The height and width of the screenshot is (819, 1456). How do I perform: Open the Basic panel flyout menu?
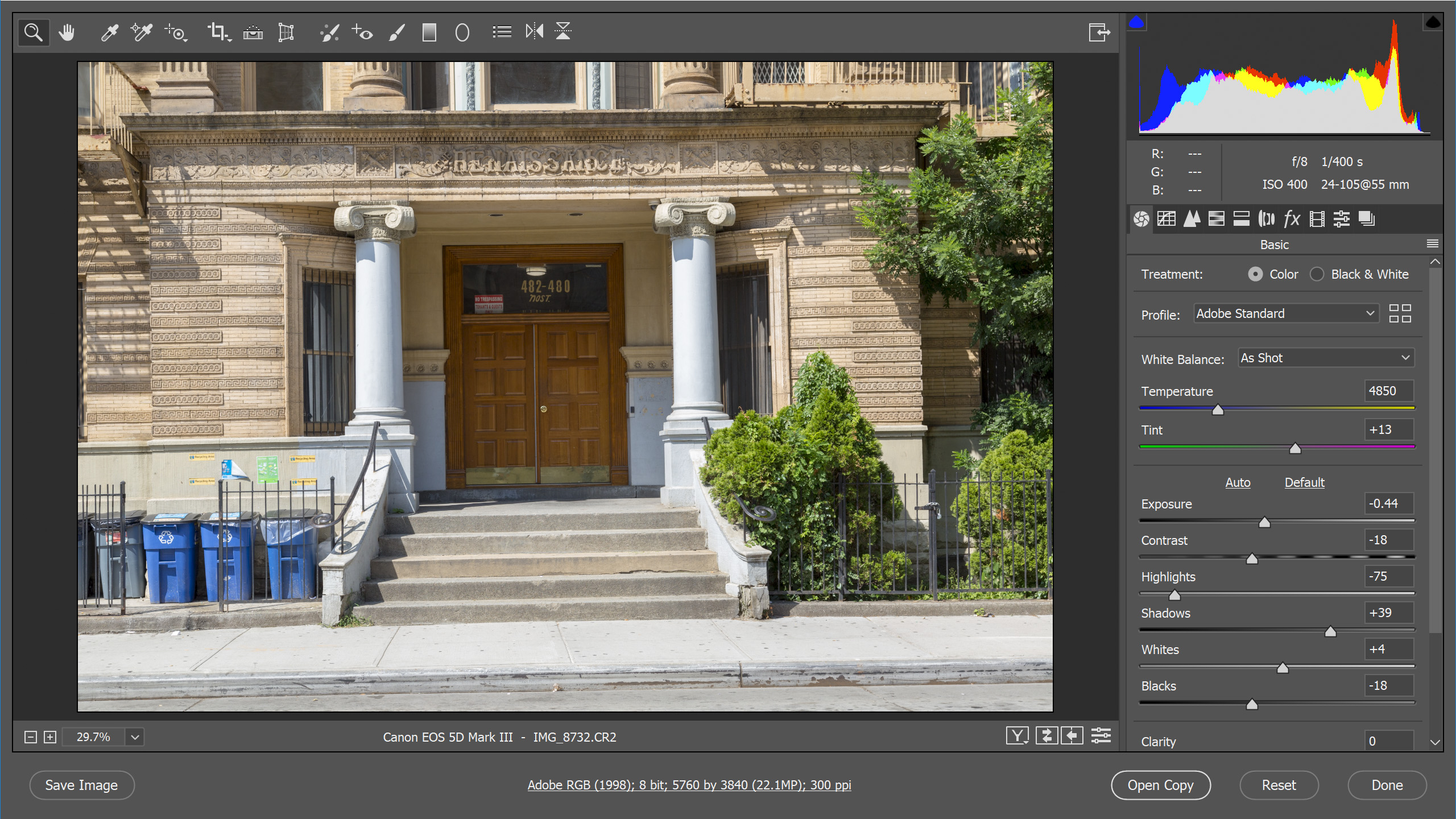pyautogui.click(x=1432, y=244)
